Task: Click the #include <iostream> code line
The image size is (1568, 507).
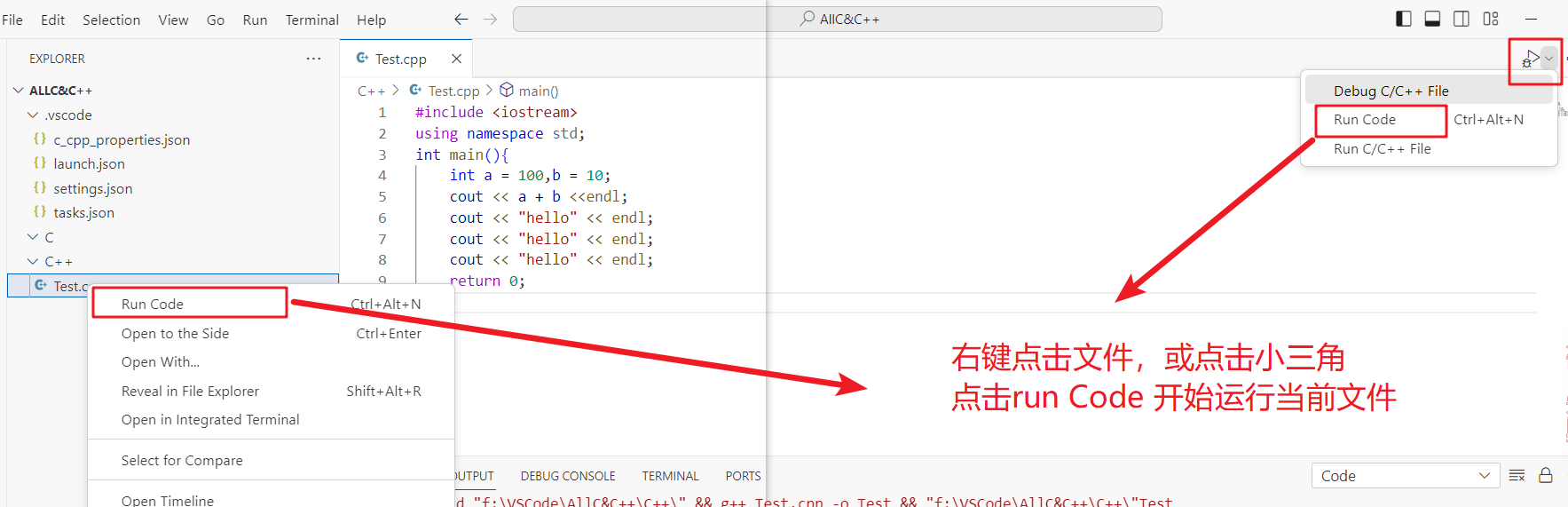Action: click(496, 112)
